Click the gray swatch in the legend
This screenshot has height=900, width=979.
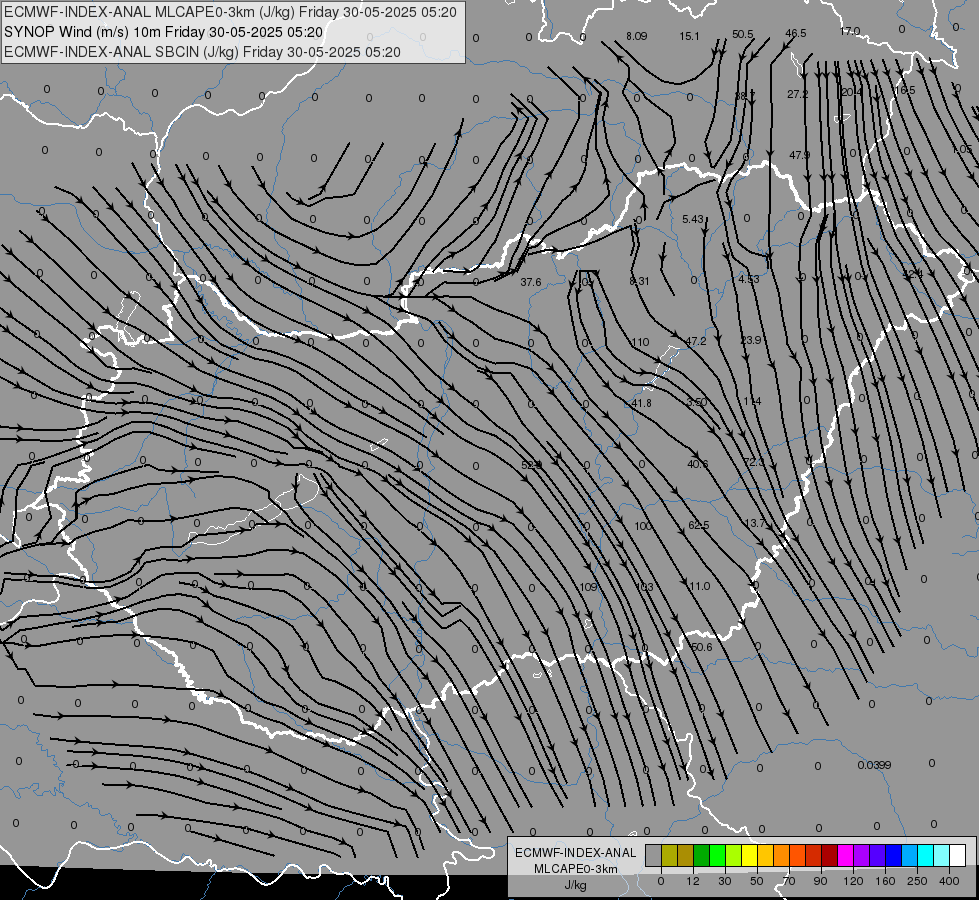tap(654, 856)
